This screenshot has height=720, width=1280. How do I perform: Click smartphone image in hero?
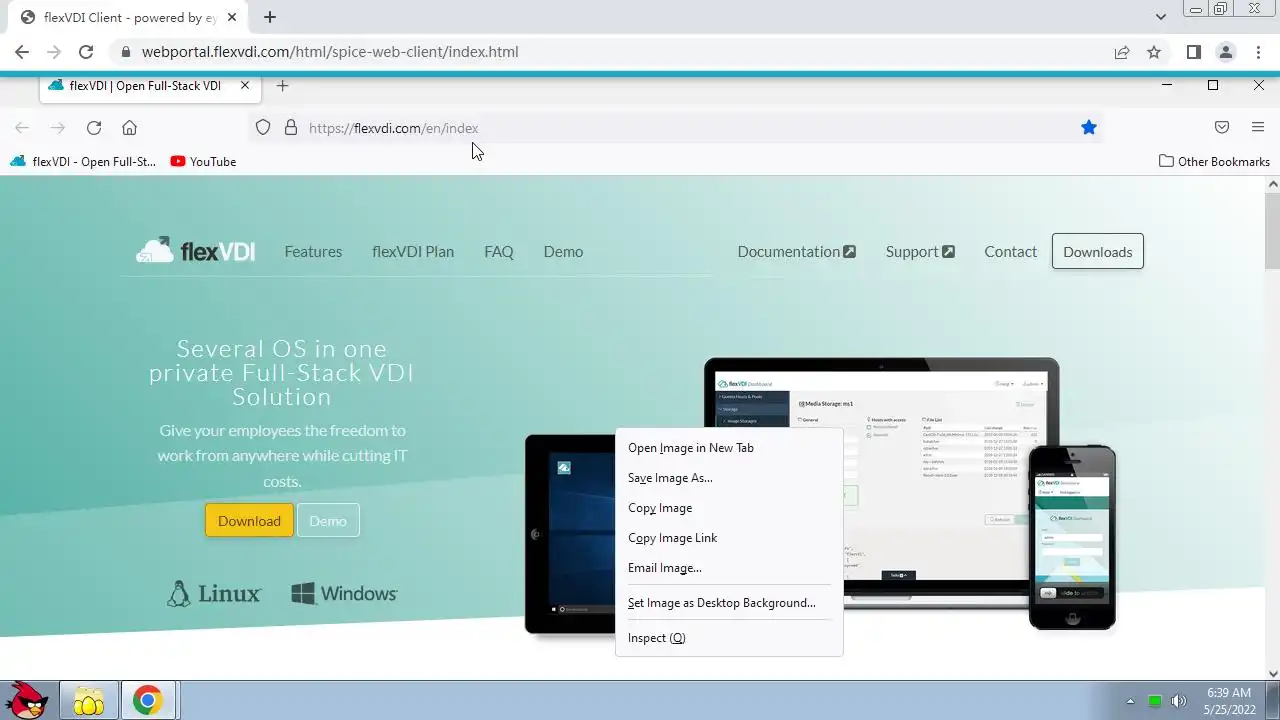click(1072, 538)
